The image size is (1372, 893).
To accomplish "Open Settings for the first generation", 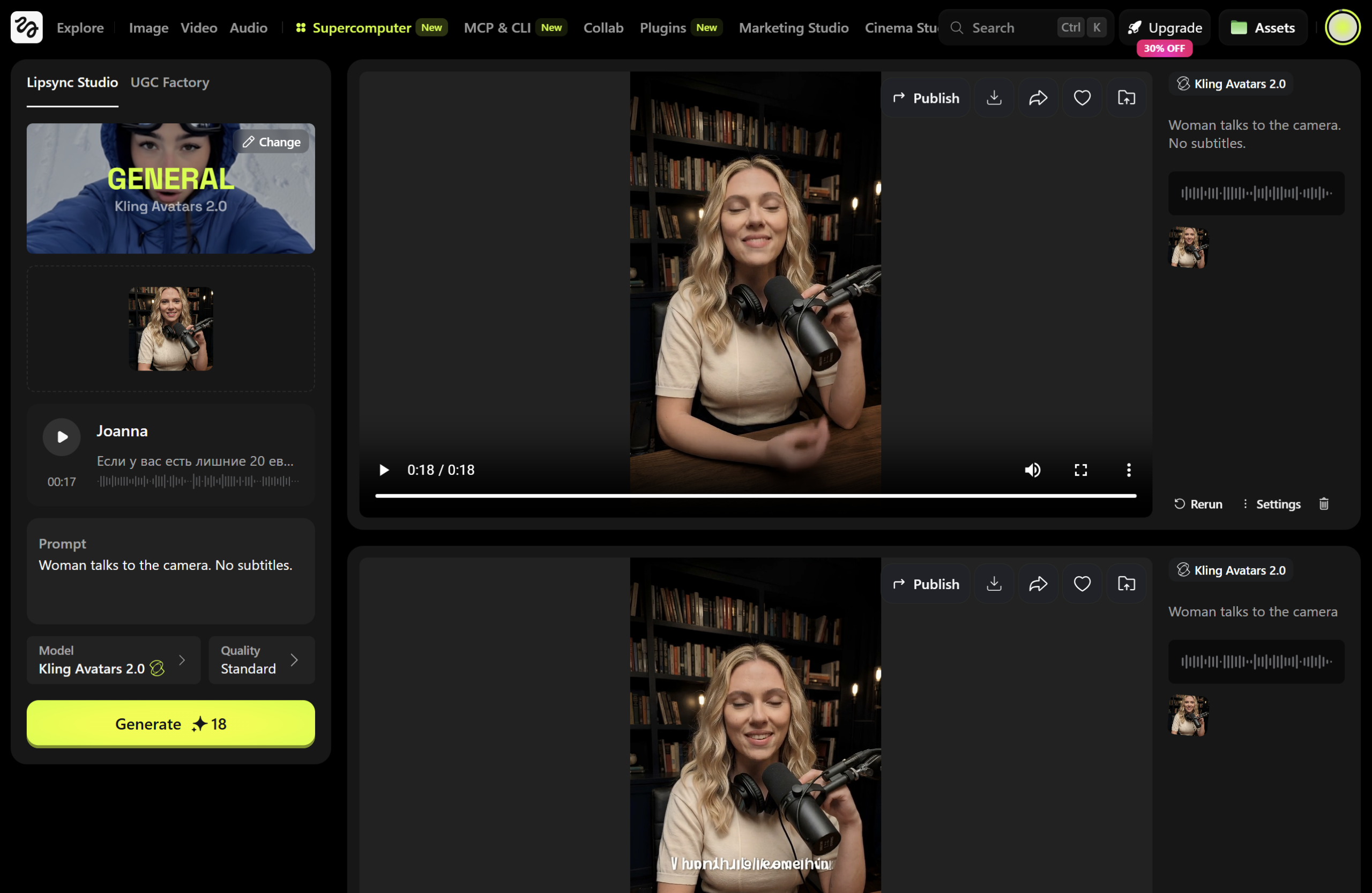I will coord(1271,504).
